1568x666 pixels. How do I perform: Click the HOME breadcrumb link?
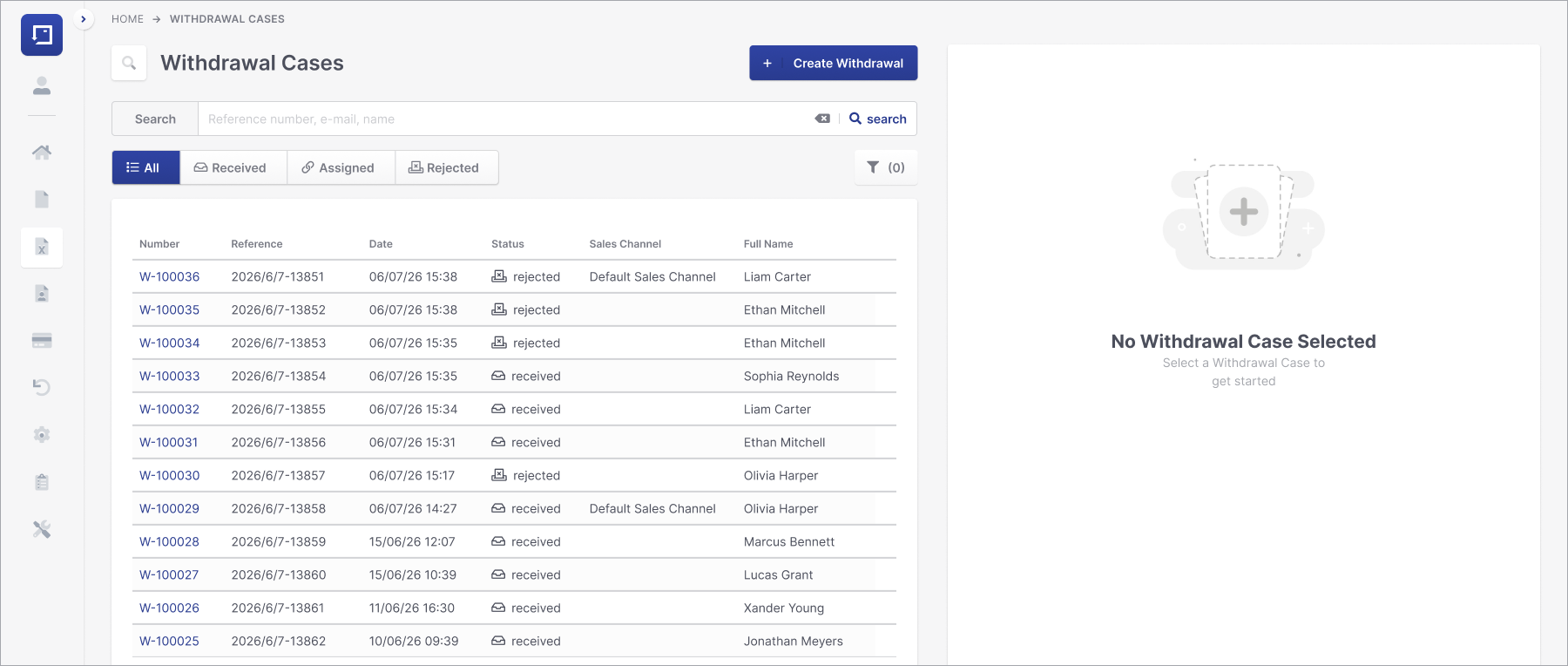pyautogui.click(x=127, y=18)
